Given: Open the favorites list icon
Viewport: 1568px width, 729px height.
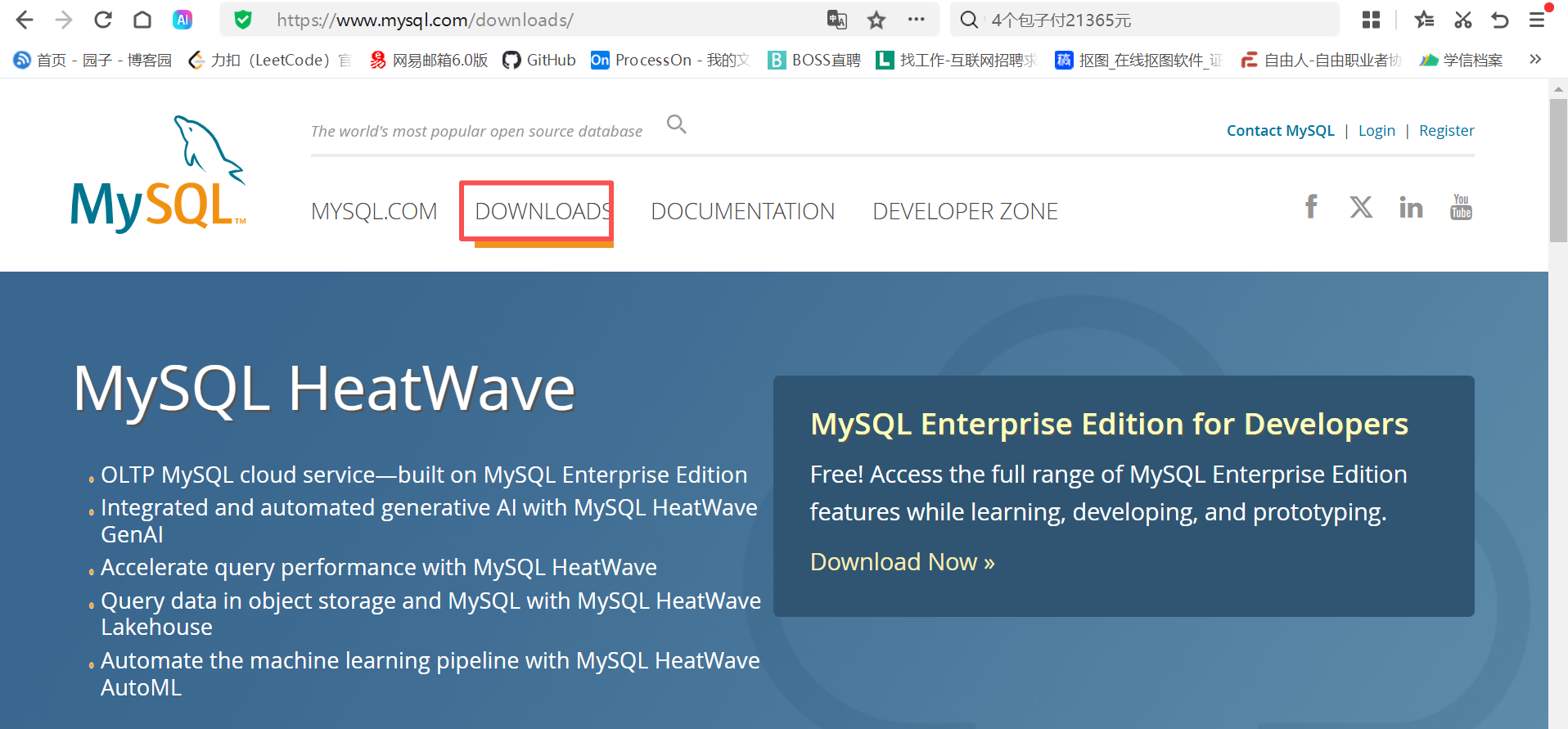Looking at the screenshot, I should tap(1424, 20).
